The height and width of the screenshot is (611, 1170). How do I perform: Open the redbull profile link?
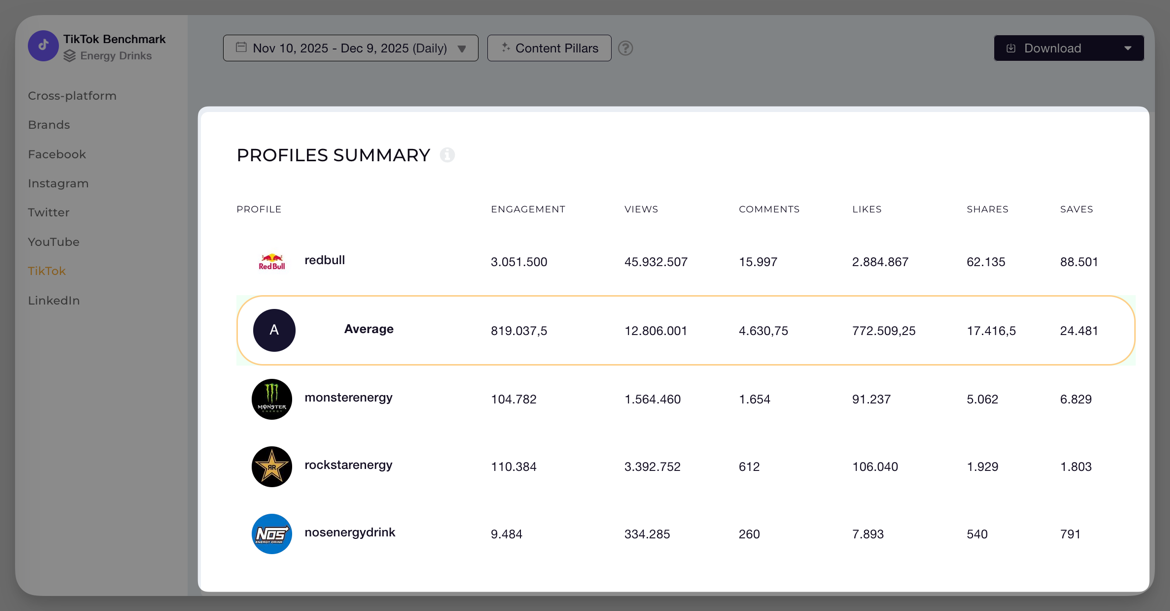324,260
